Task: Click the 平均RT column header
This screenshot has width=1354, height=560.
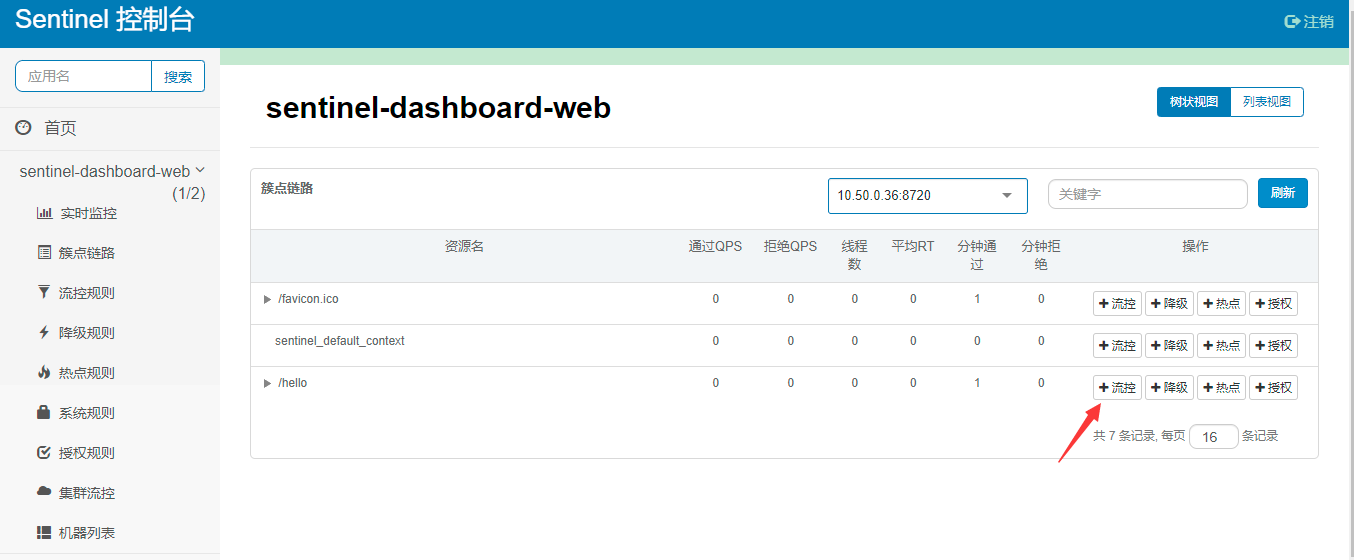Action: [x=913, y=246]
